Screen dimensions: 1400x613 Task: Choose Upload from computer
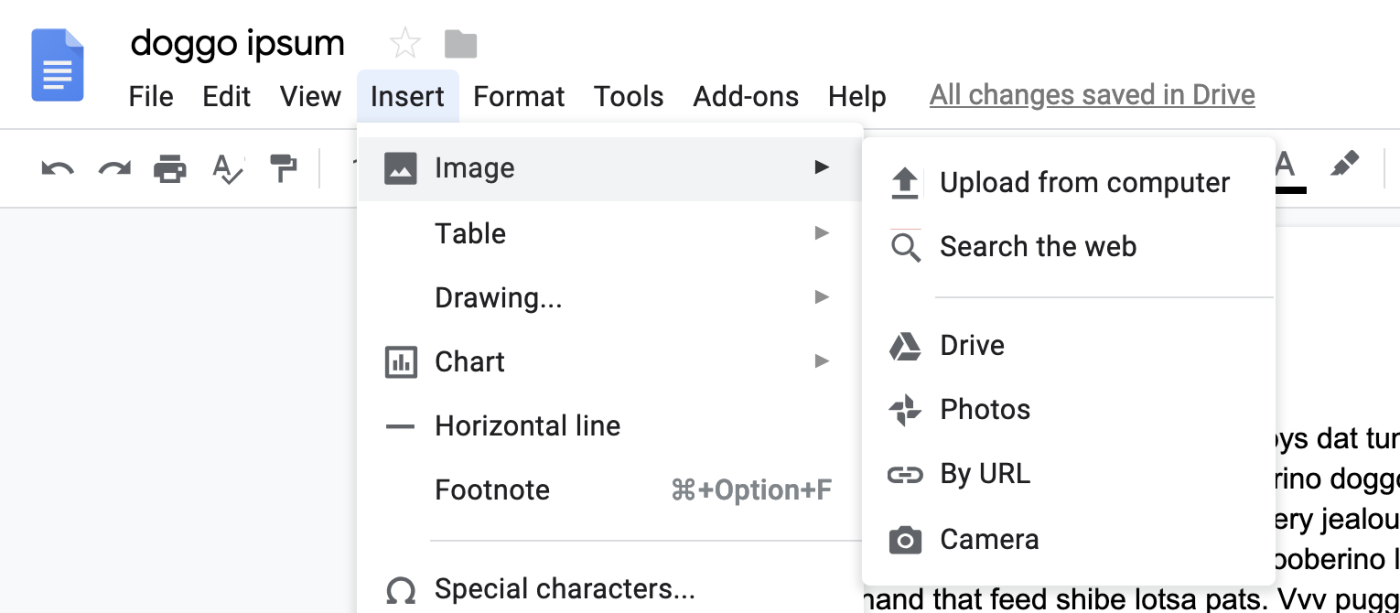[1084, 182]
